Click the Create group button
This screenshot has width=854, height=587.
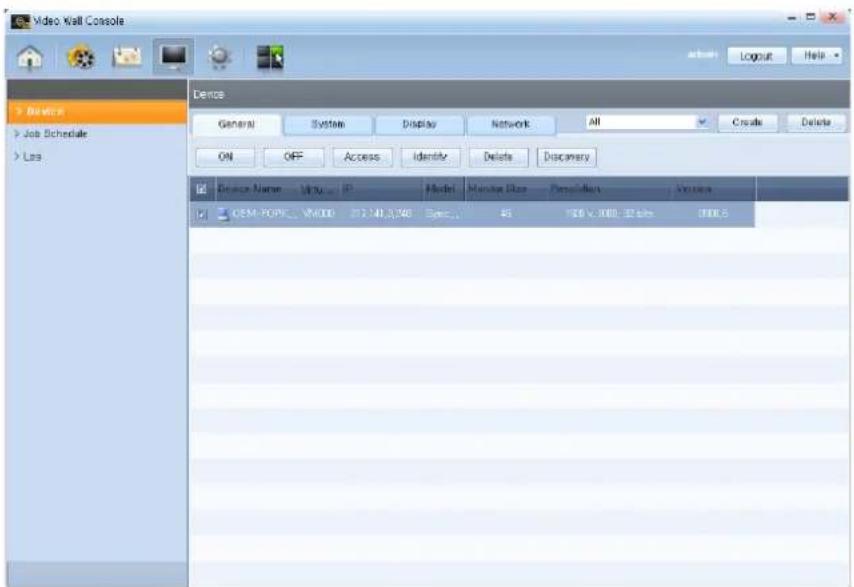coord(747,123)
